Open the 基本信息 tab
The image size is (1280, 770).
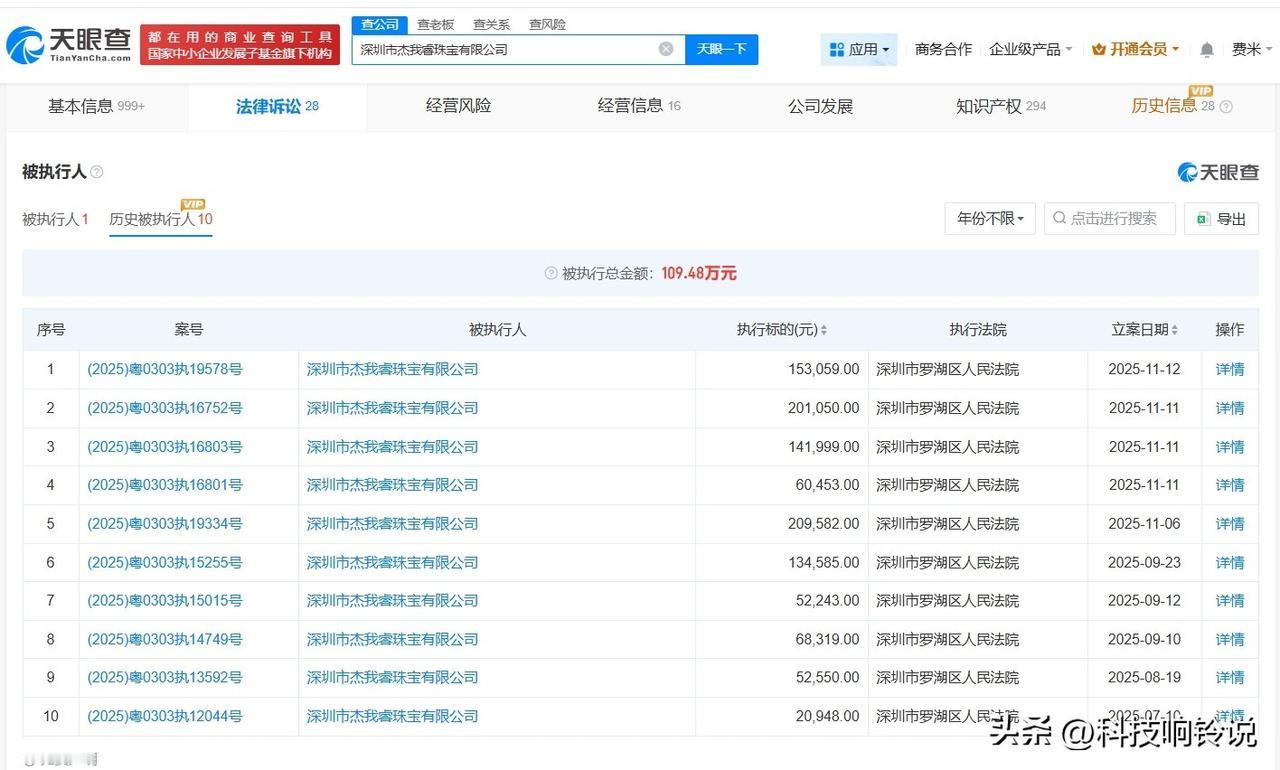coord(96,106)
